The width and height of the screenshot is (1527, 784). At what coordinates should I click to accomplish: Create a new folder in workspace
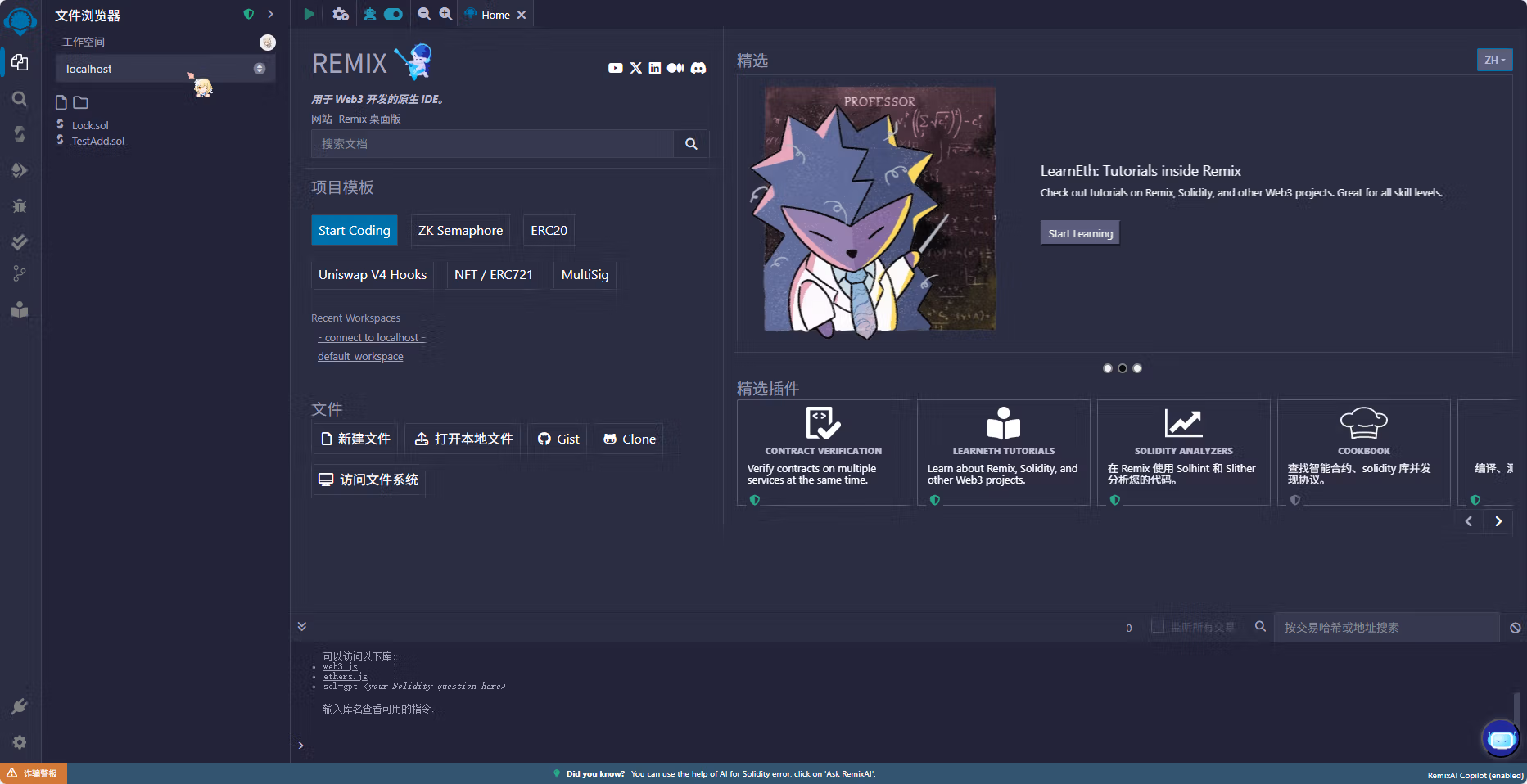click(80, 102)
